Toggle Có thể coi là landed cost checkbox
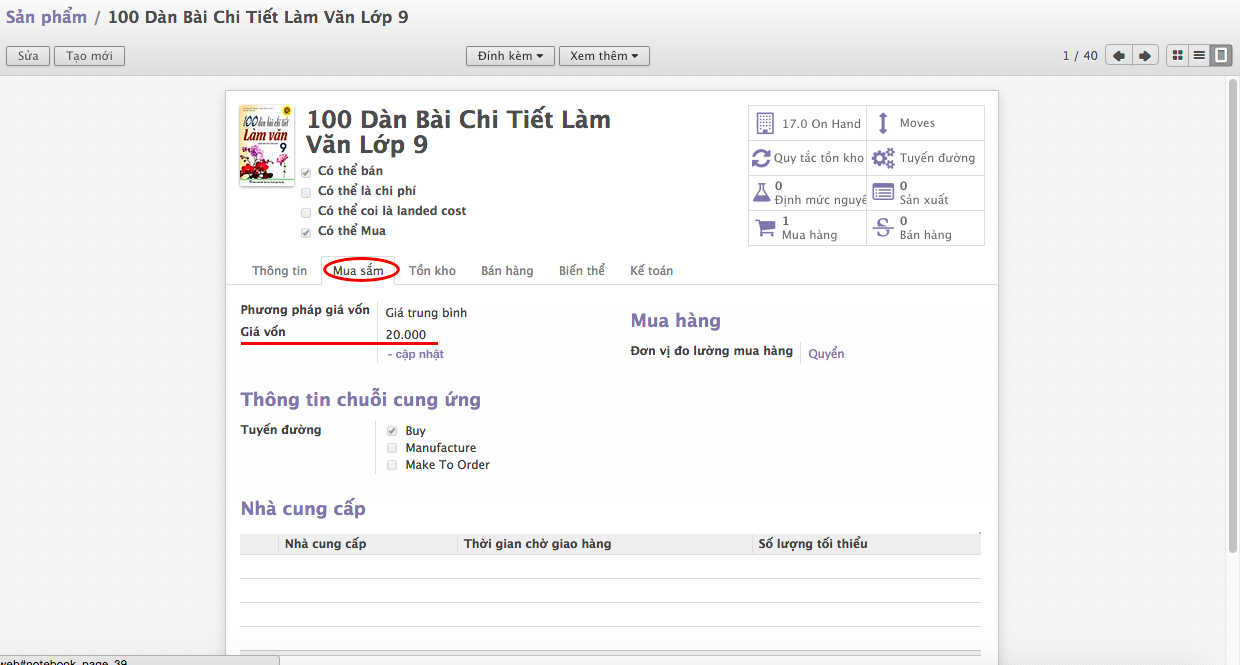 pos(306,212)
